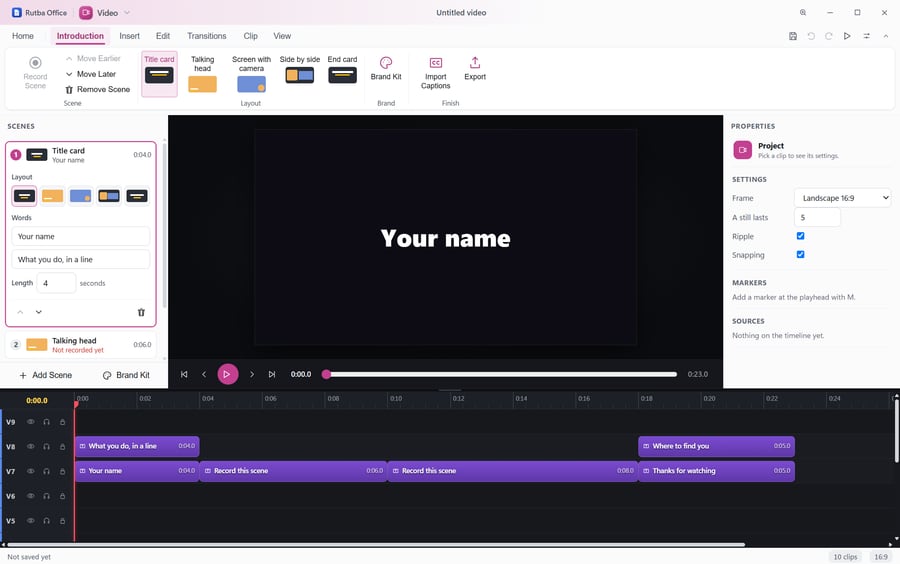Screen dimensions: 900x564
Task: Move scene down with card down-chevron
Action: coord(38,312)
